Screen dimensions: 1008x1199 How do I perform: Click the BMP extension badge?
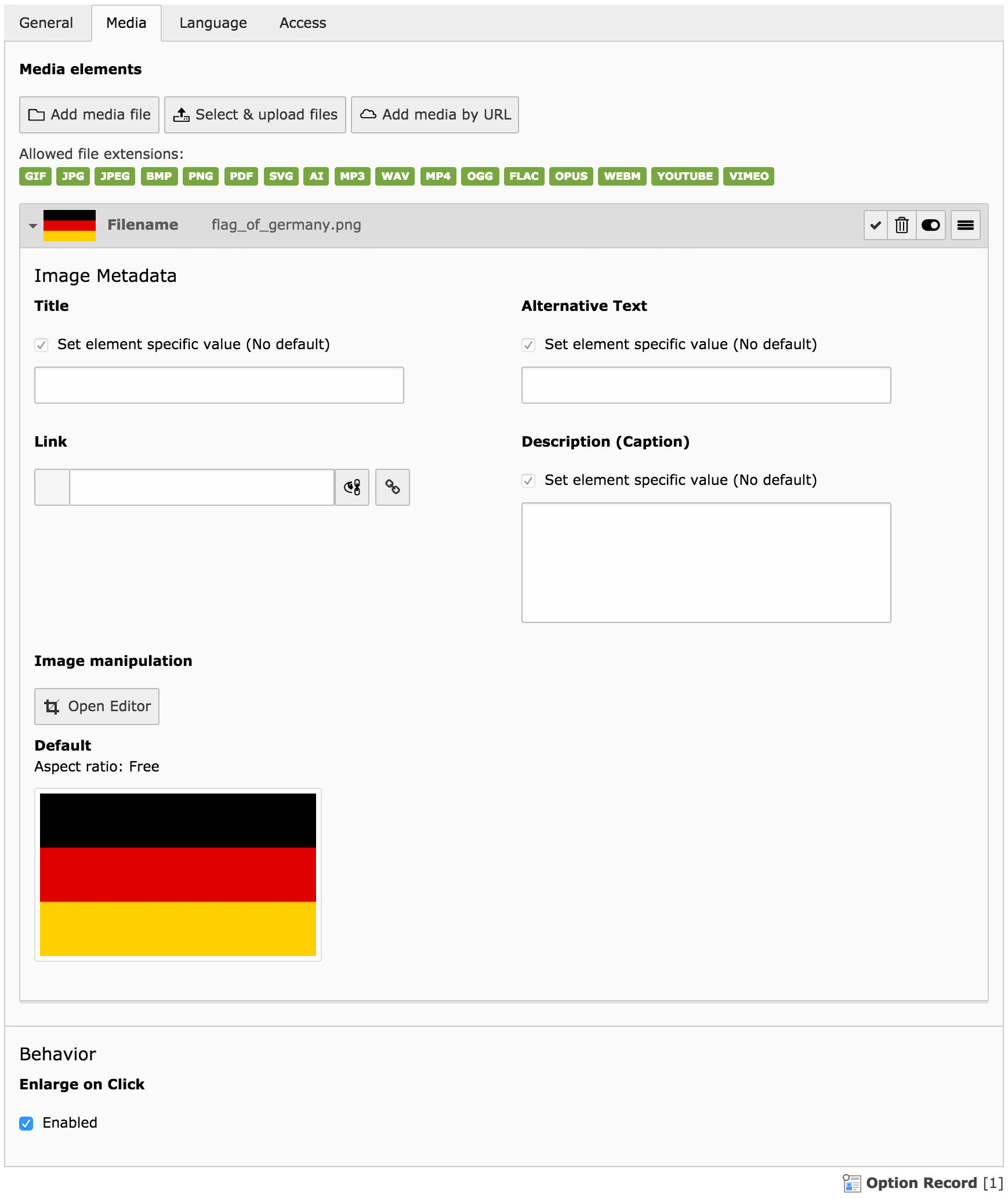tap(159, 176)
